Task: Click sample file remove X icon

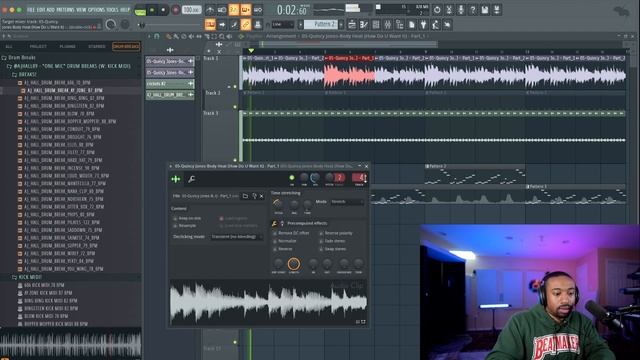Action: (x=262, y=196)
